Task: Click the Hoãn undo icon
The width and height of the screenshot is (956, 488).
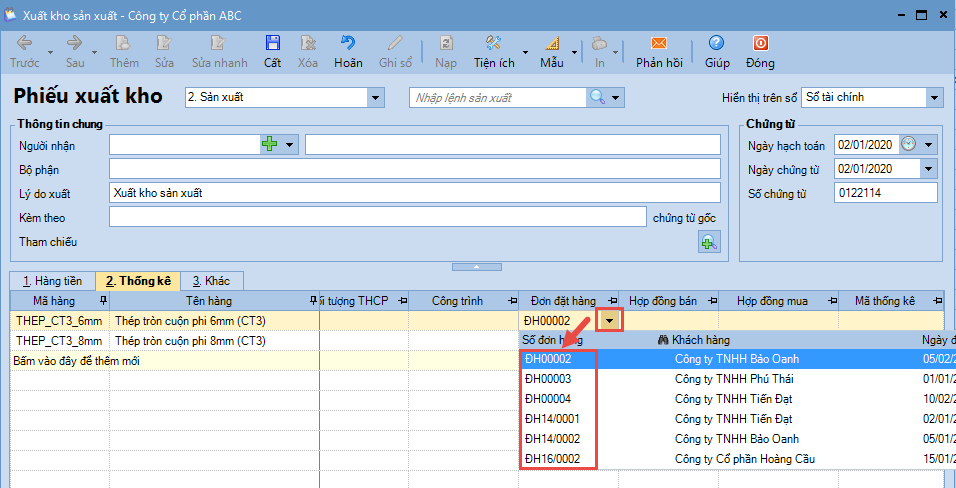Action: [348, 44]
